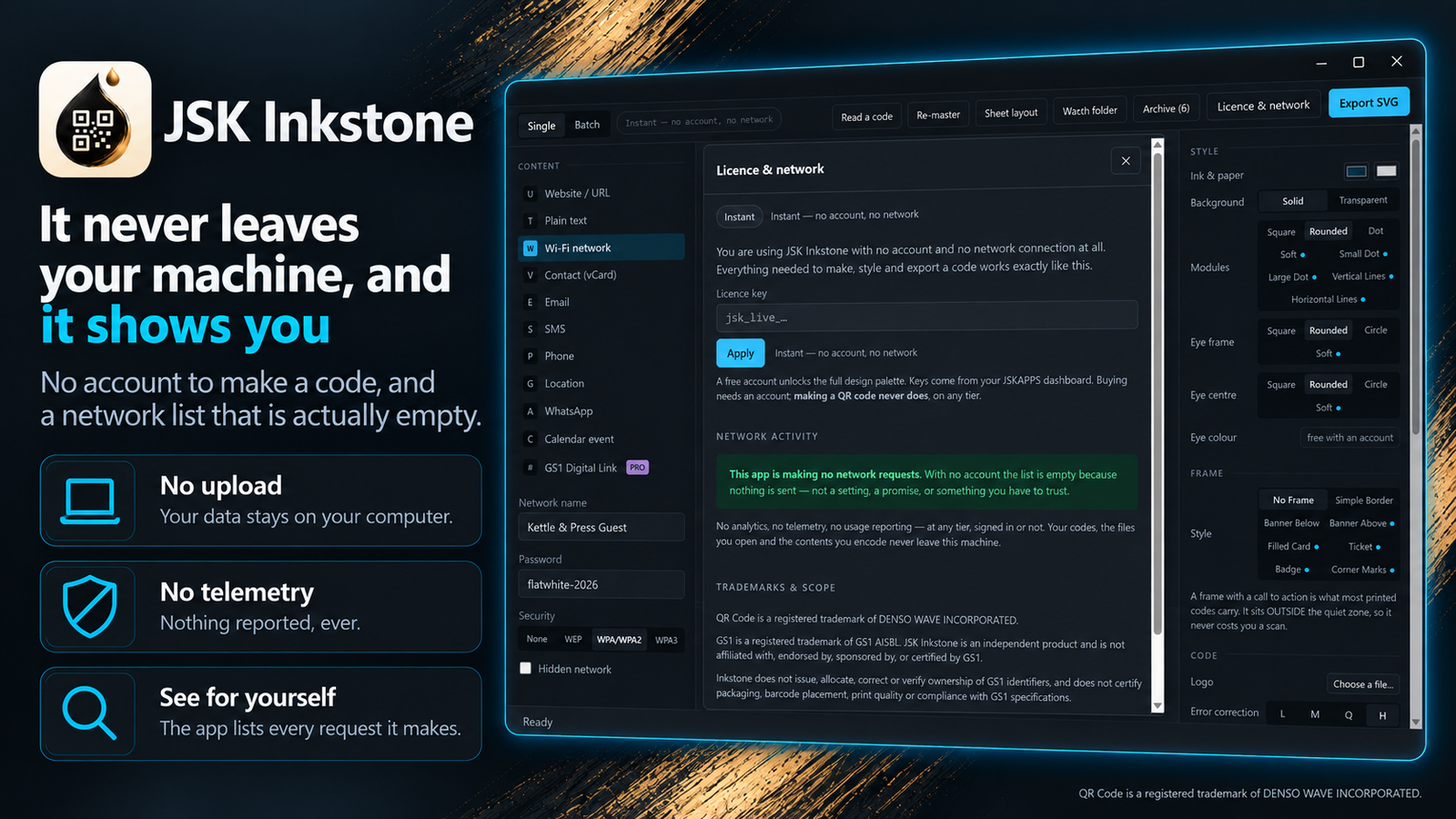Screen dimensions: 1456x819
Task: Click the Export SVG button
Action: [x=1369, y=103]
